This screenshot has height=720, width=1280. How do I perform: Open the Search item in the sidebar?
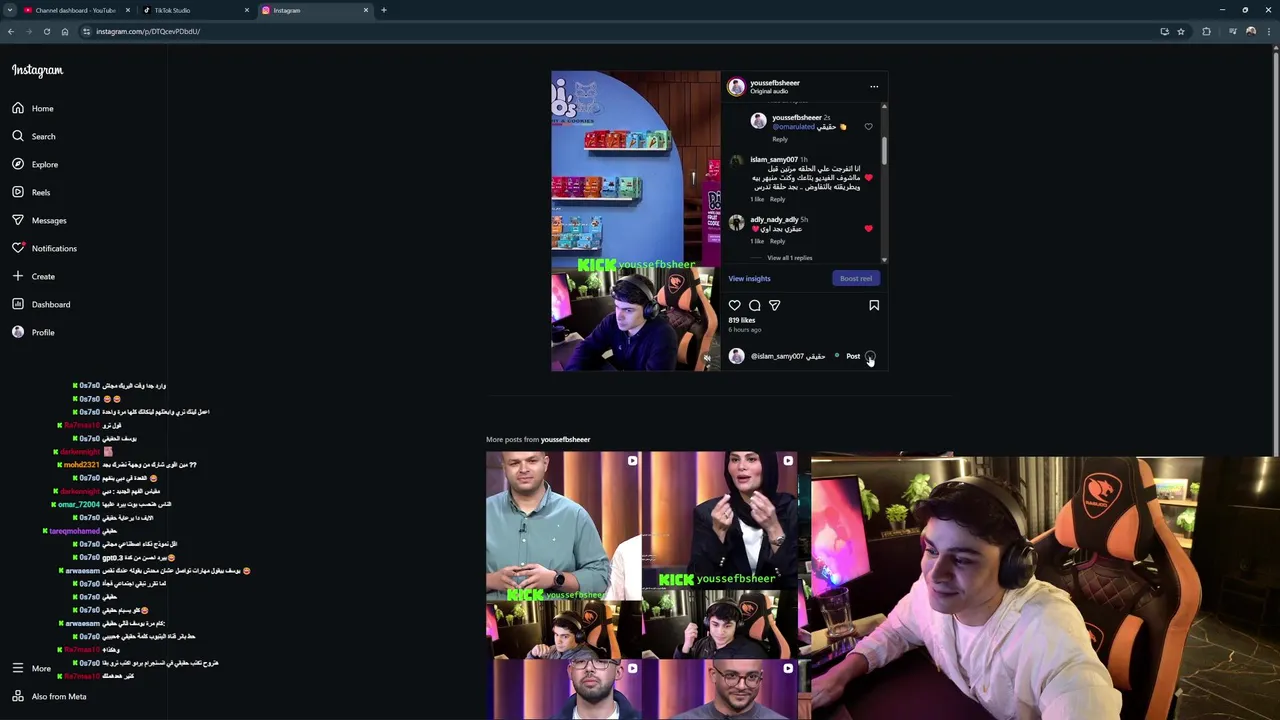pyautogui.click(x=34, y=136)
